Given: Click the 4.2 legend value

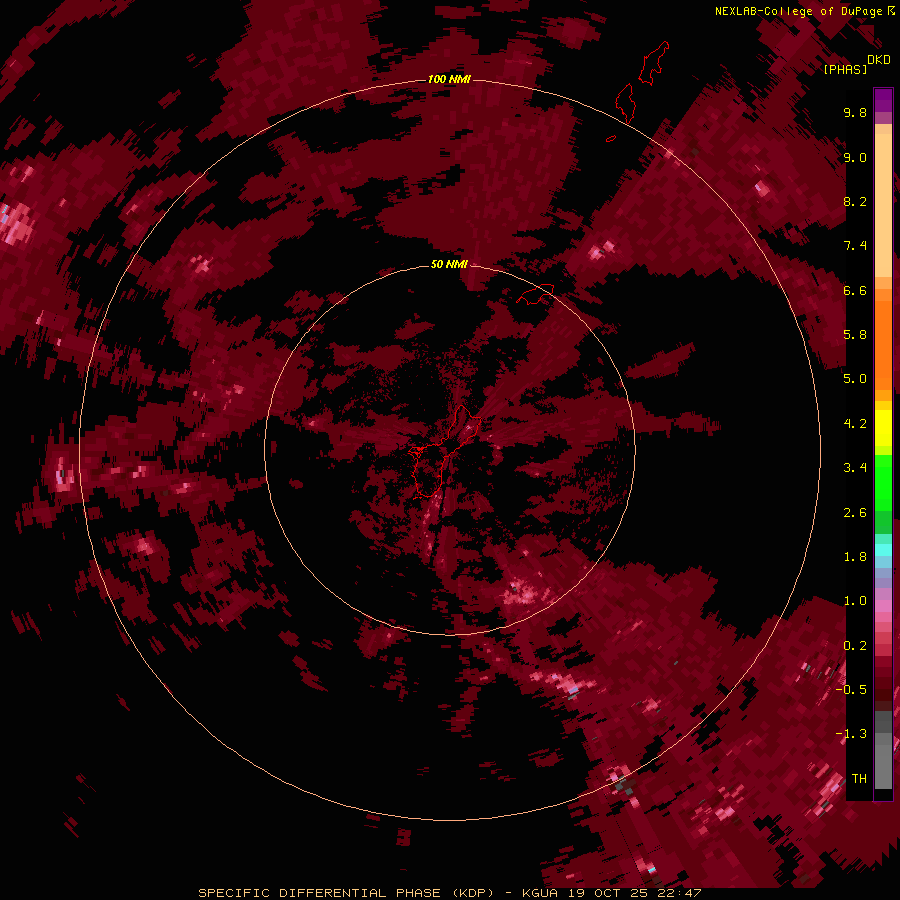Looking at the screenshot, I should coord(855,424).
